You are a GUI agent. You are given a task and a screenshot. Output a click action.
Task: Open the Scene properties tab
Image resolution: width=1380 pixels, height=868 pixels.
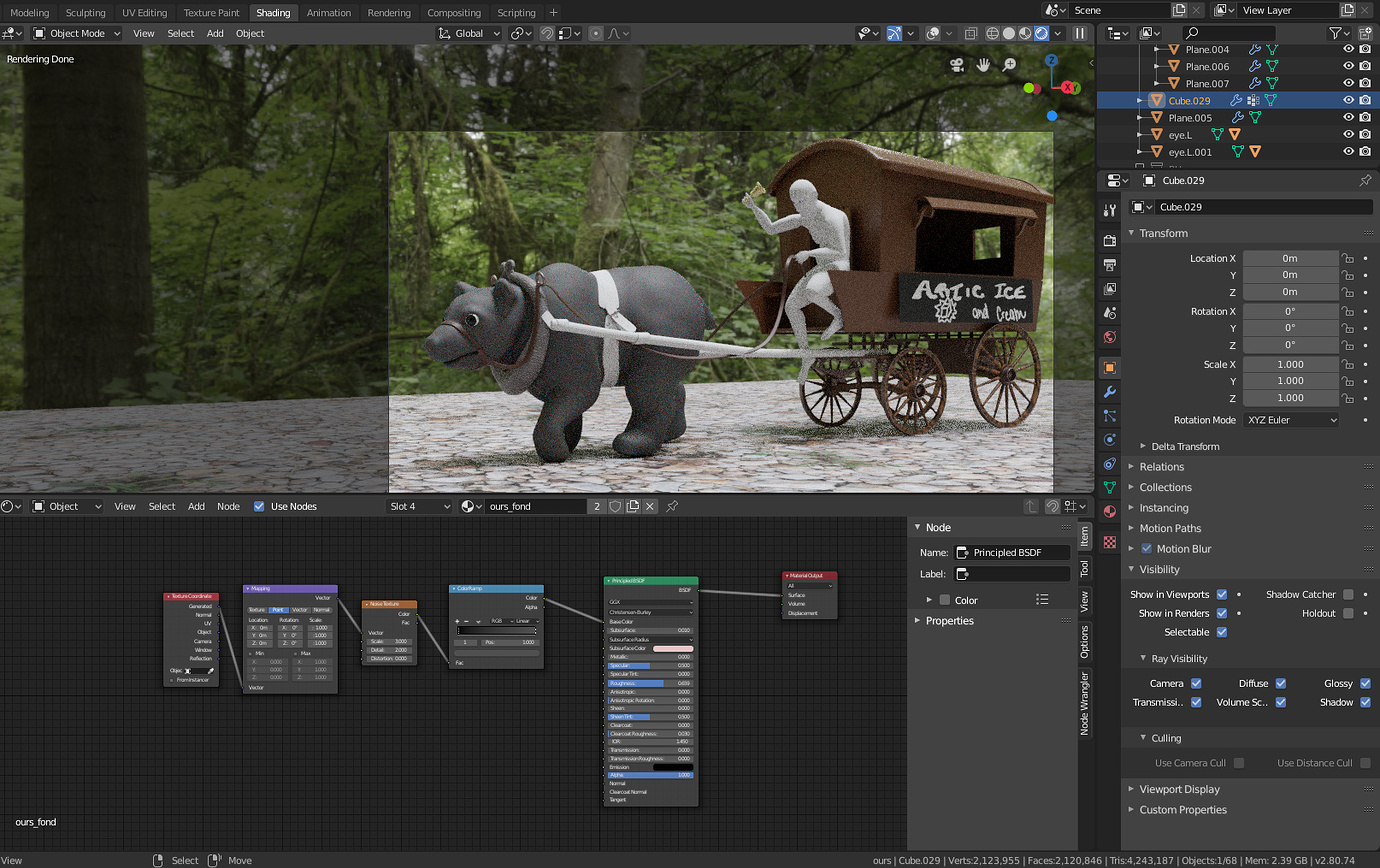[x=1109, y=313]
